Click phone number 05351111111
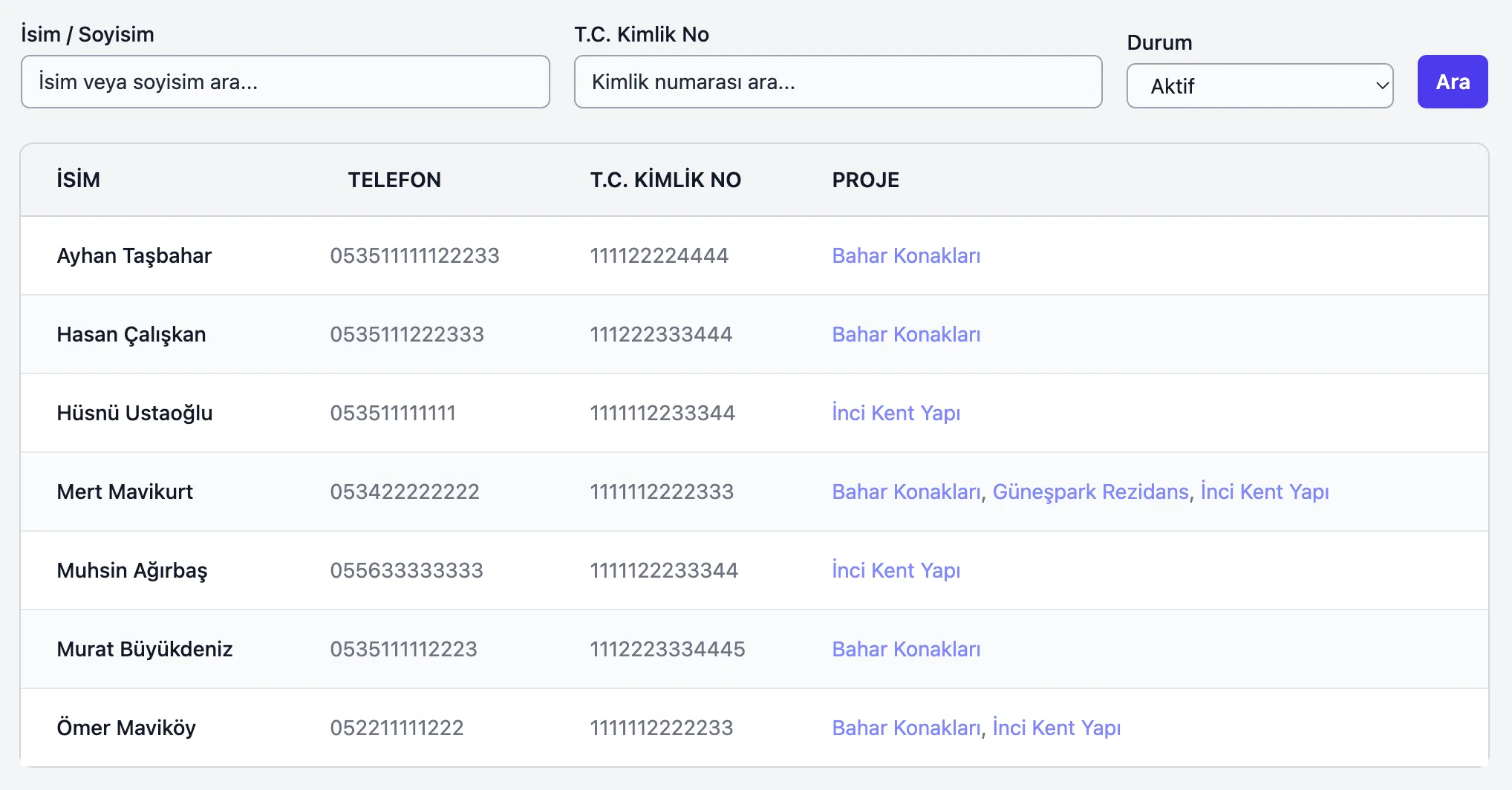 coord(393,413)
